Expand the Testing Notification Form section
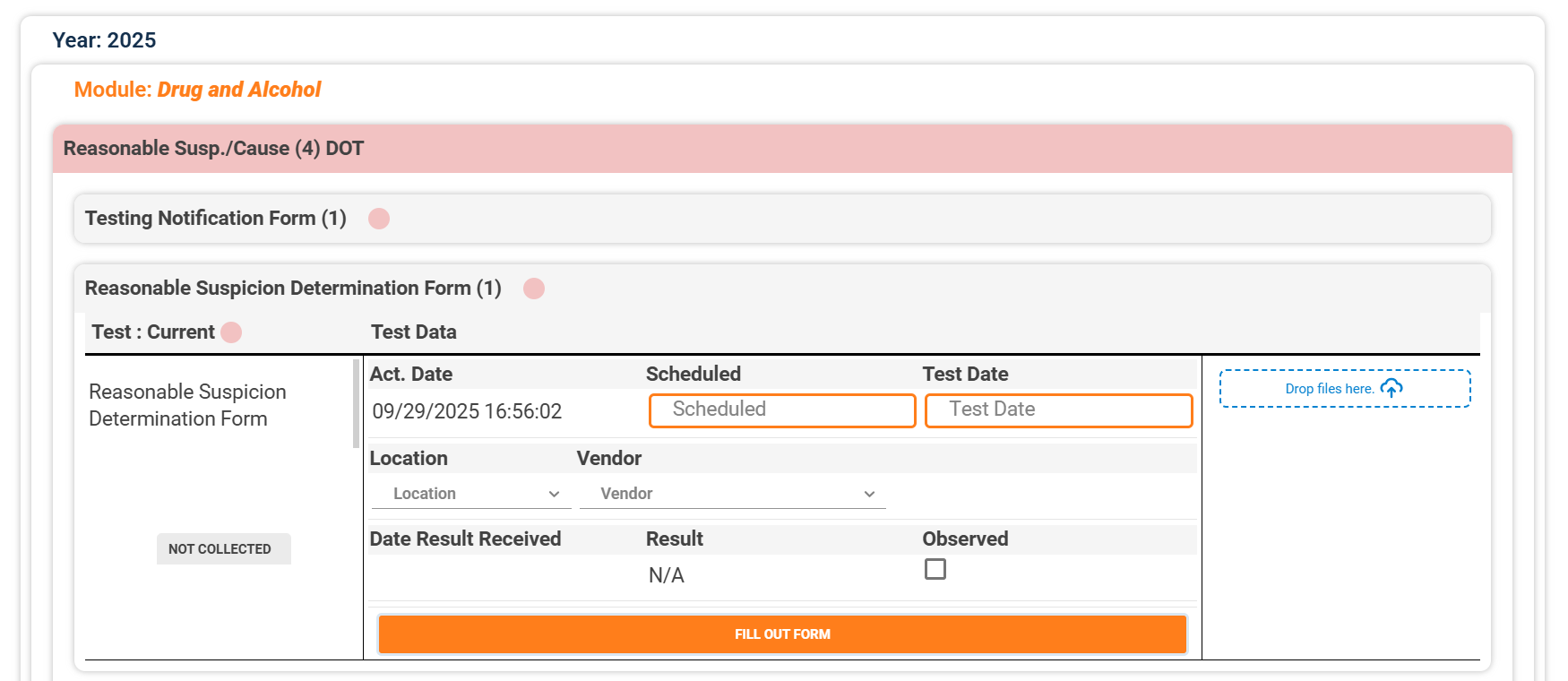This screenshot has height=681, width=1568. click(215, 219)
